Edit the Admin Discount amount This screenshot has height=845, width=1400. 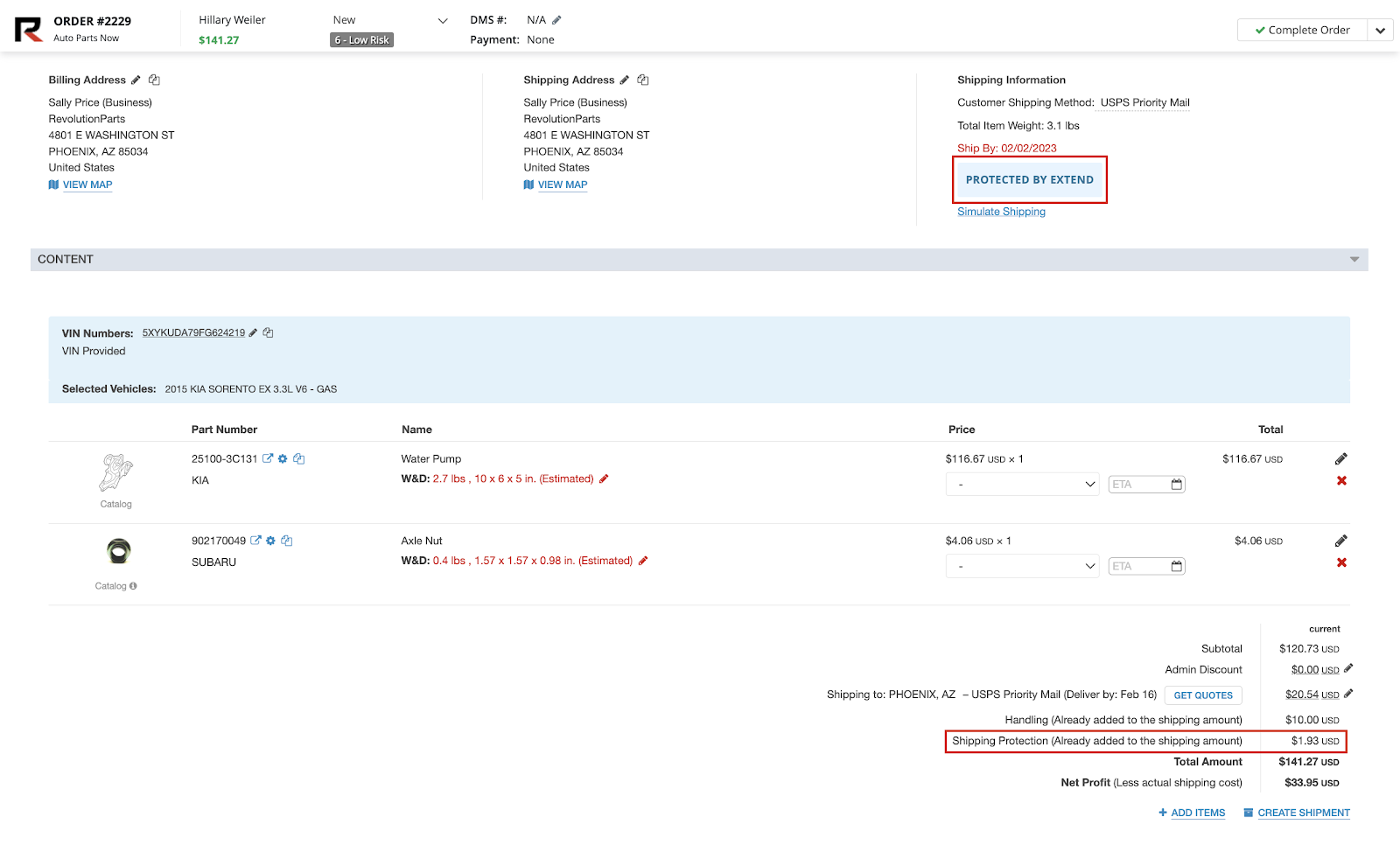tap(1348, 668)
